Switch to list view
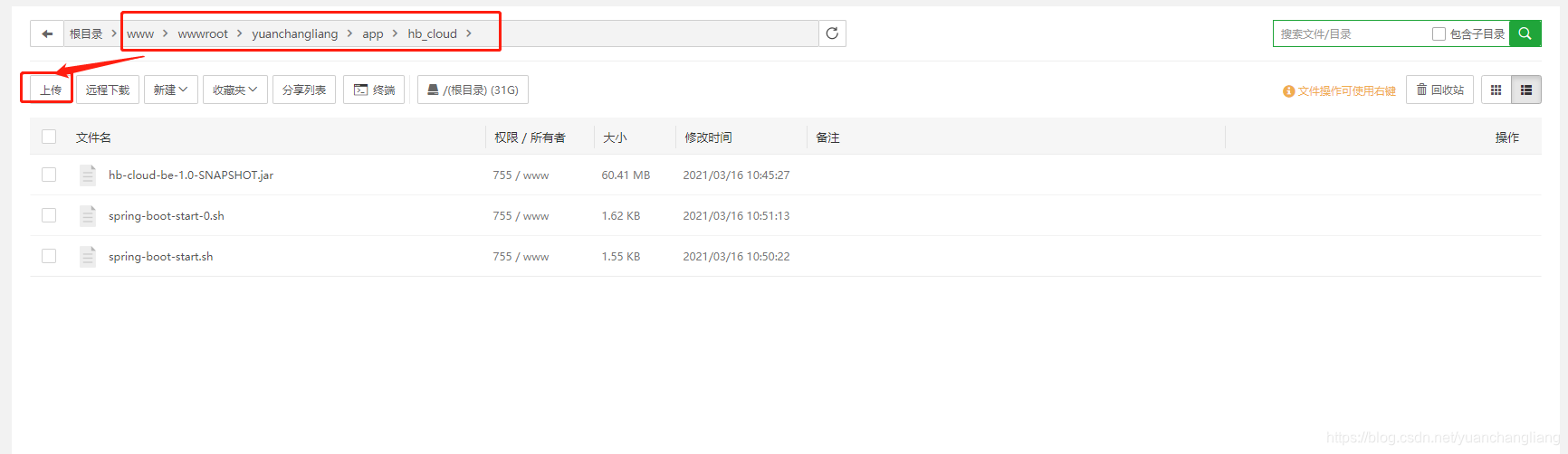 (1526, 90)
